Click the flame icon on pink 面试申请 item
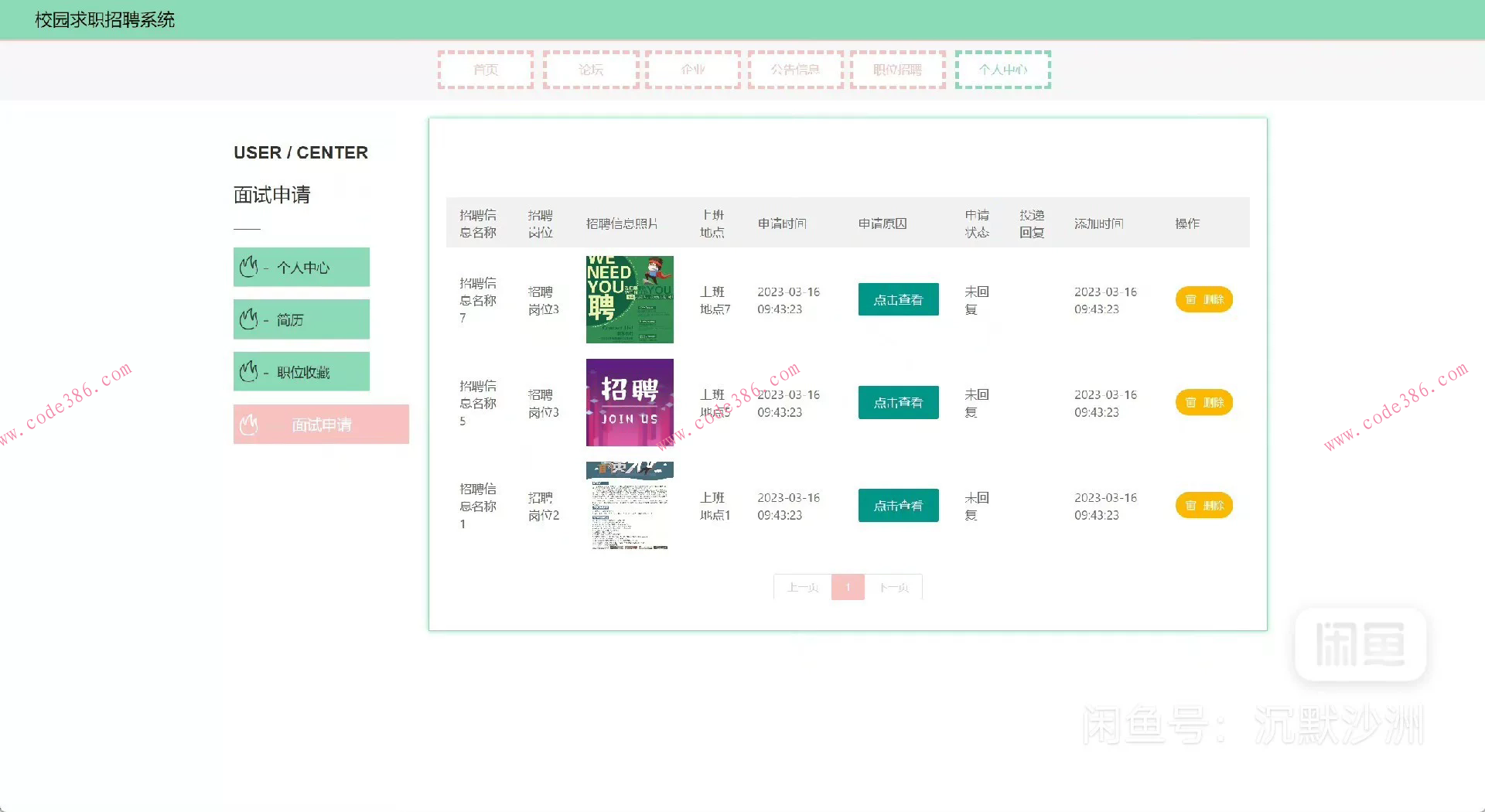The width and height of the screenshot is (1485, 812). click(x=248, y=424)
